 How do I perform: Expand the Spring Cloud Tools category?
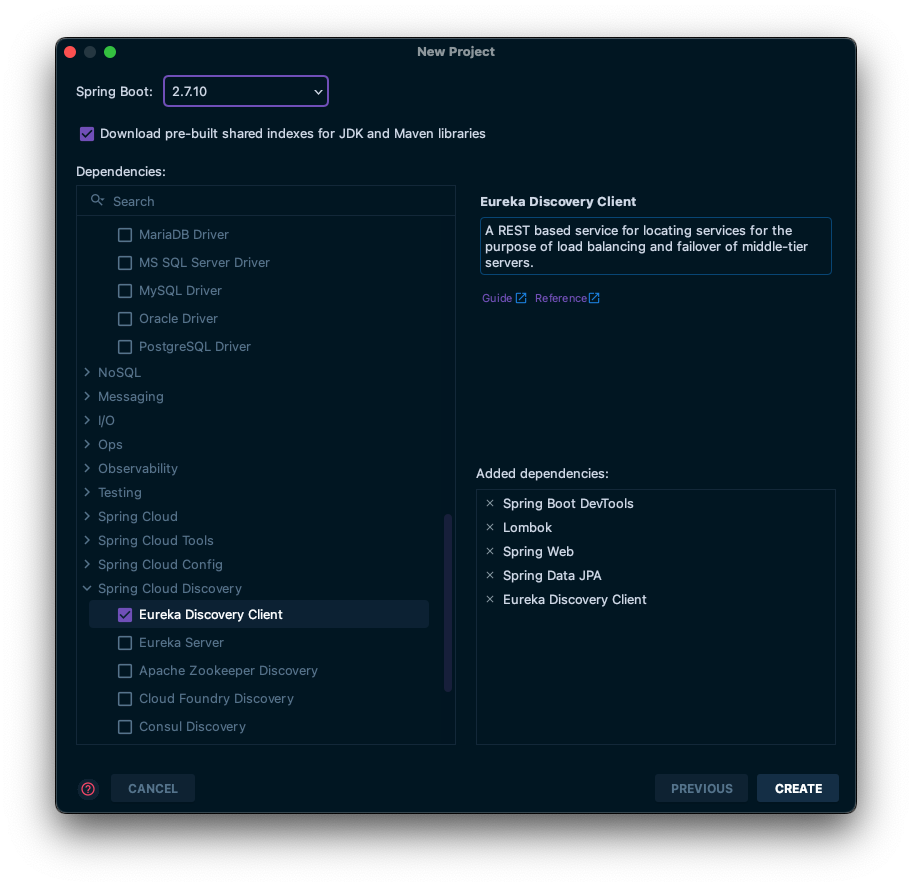[x=87, y=540]
